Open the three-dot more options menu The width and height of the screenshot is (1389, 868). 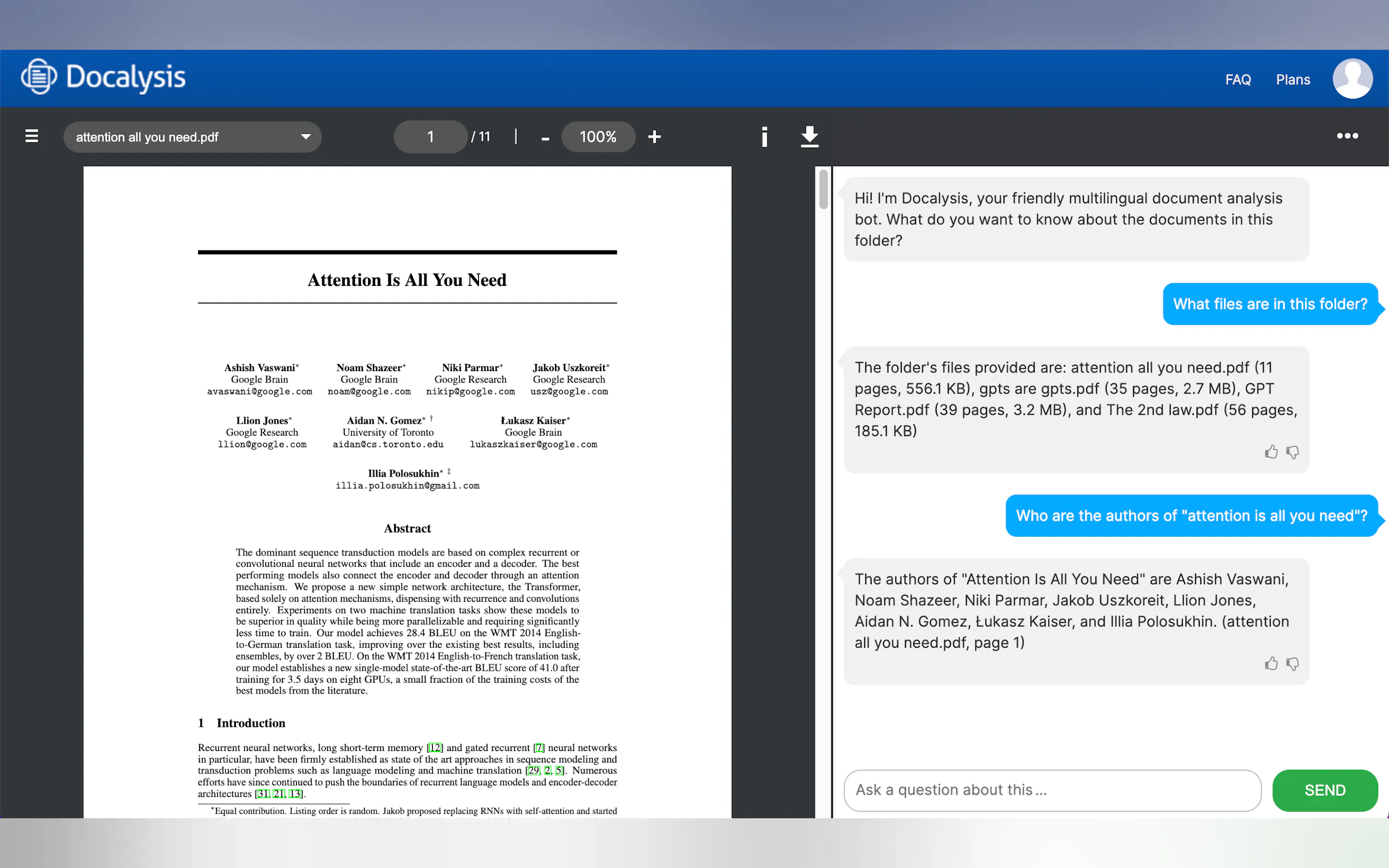point(1346,136)
